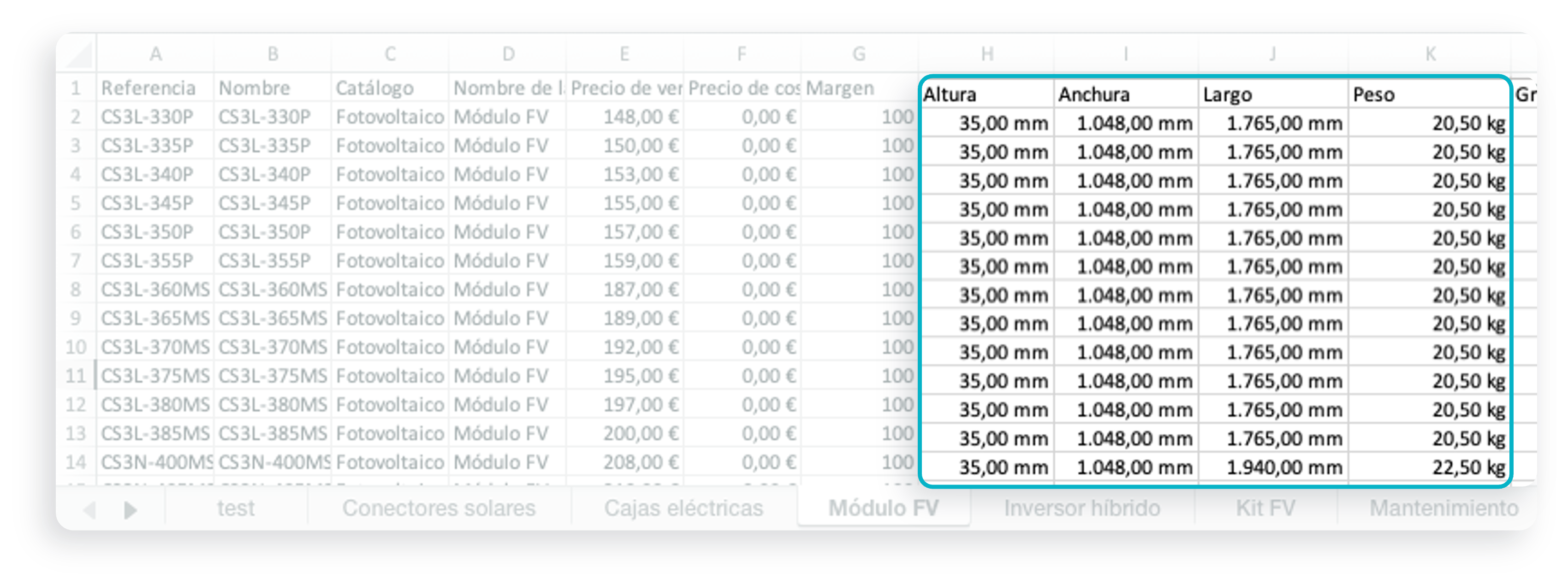Click the Referencia header cell
Viewport: 1568px width, 585px height.
tap(155, 88)
